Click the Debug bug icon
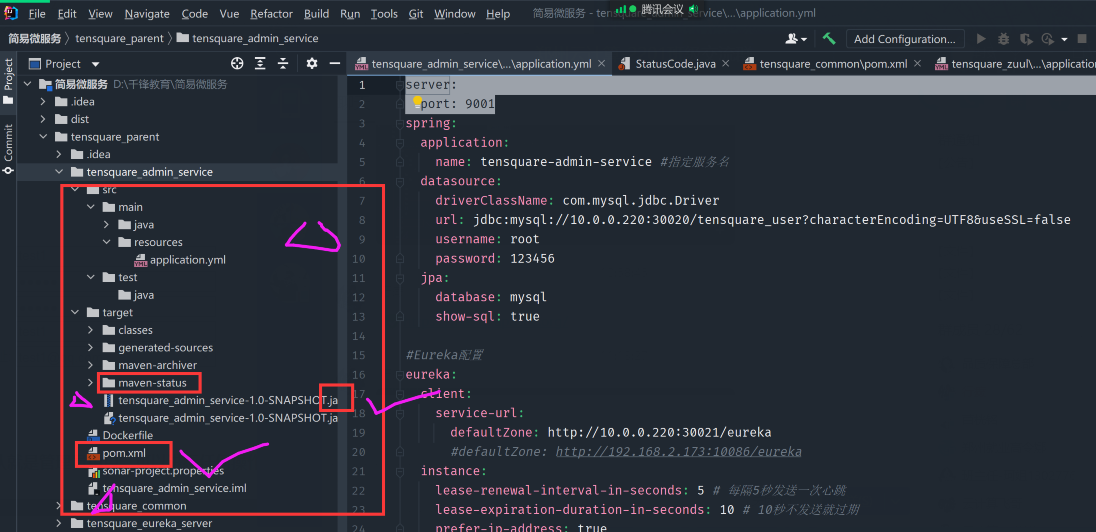This screenshot has width=1096, height=532. click(x=1004, y=39)
